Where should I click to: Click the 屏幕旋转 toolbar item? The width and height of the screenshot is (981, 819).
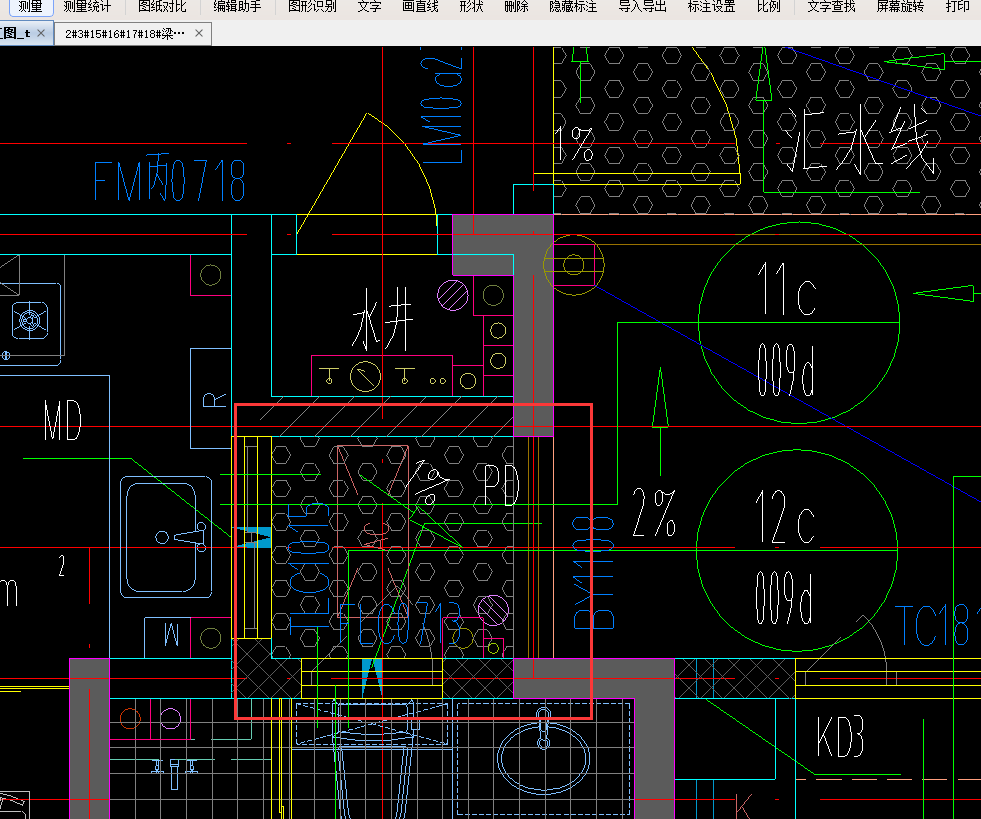point(900,7)
